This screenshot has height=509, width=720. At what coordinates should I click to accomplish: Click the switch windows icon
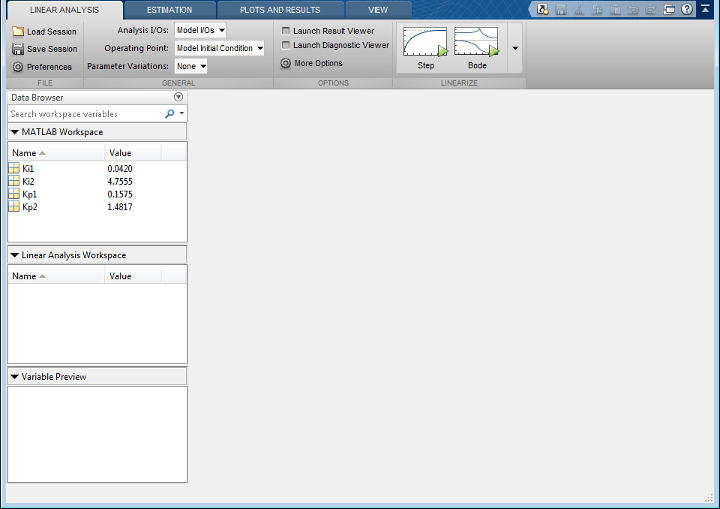pos(669,9)
